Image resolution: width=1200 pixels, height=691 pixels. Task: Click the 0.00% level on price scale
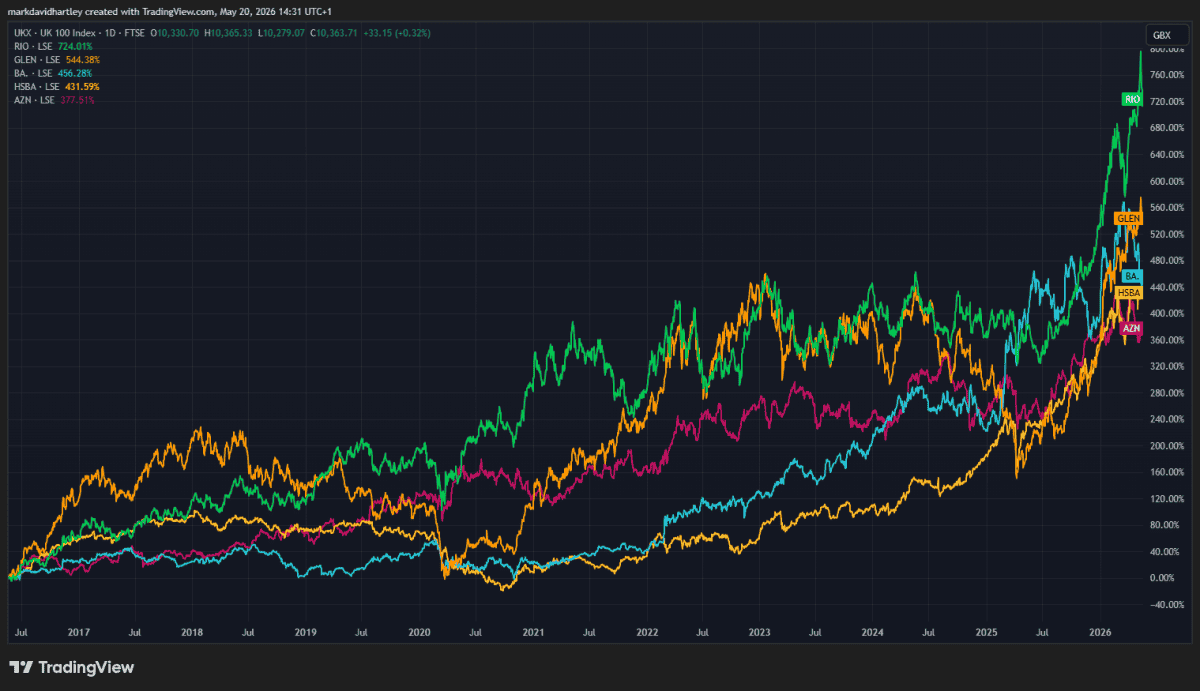(1164, 578)
